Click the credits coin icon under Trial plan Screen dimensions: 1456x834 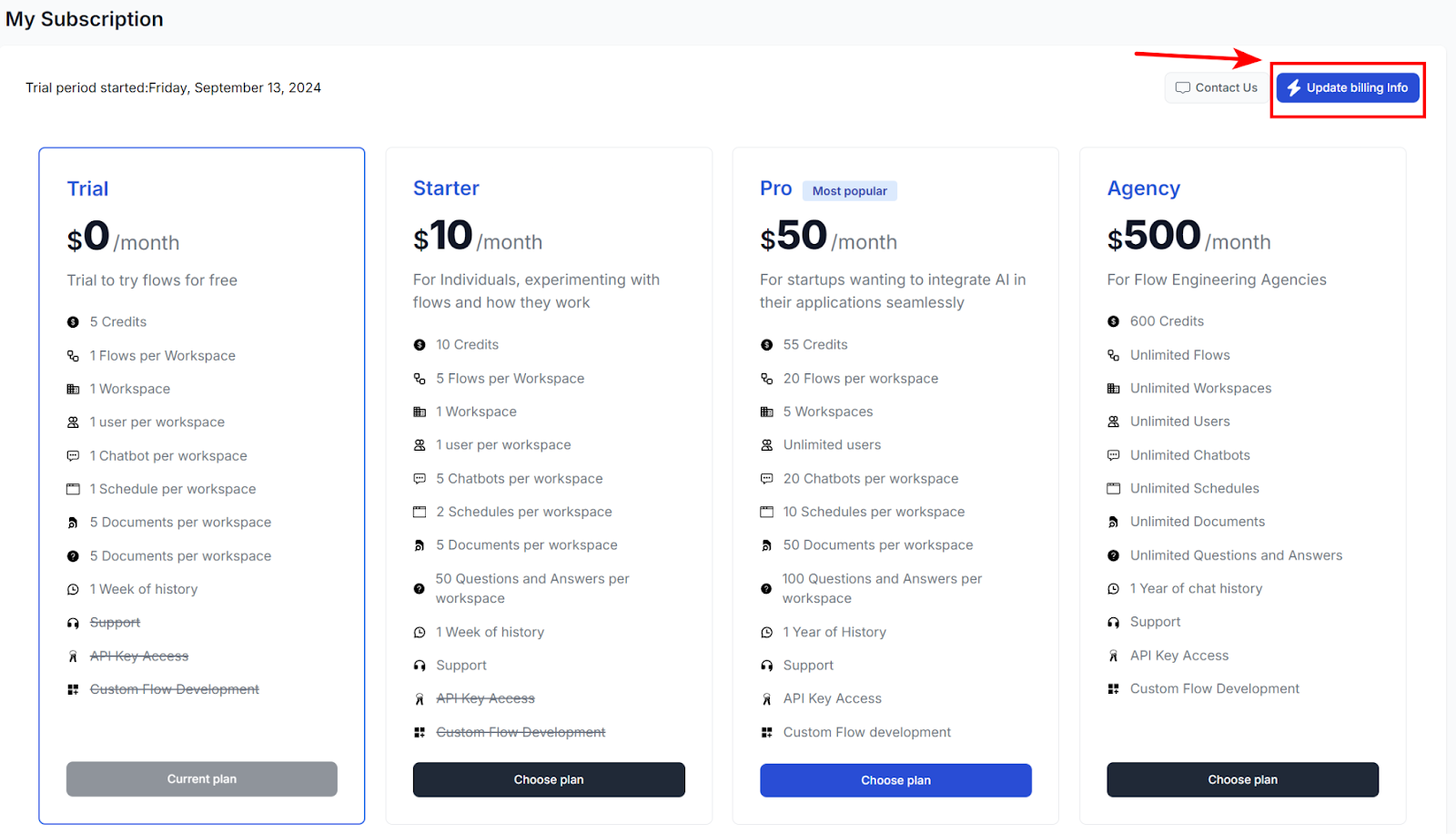pyautogui.click(x=74, y=321)
